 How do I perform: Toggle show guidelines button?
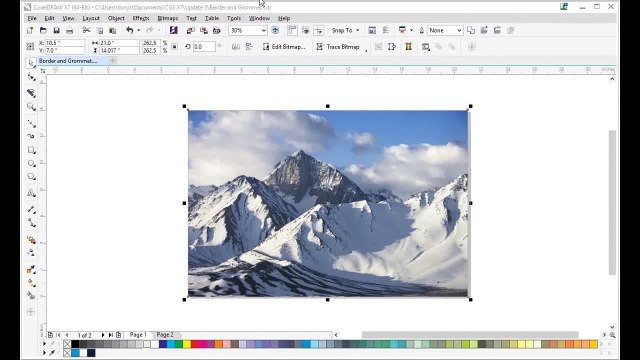[x=319, y=30]
